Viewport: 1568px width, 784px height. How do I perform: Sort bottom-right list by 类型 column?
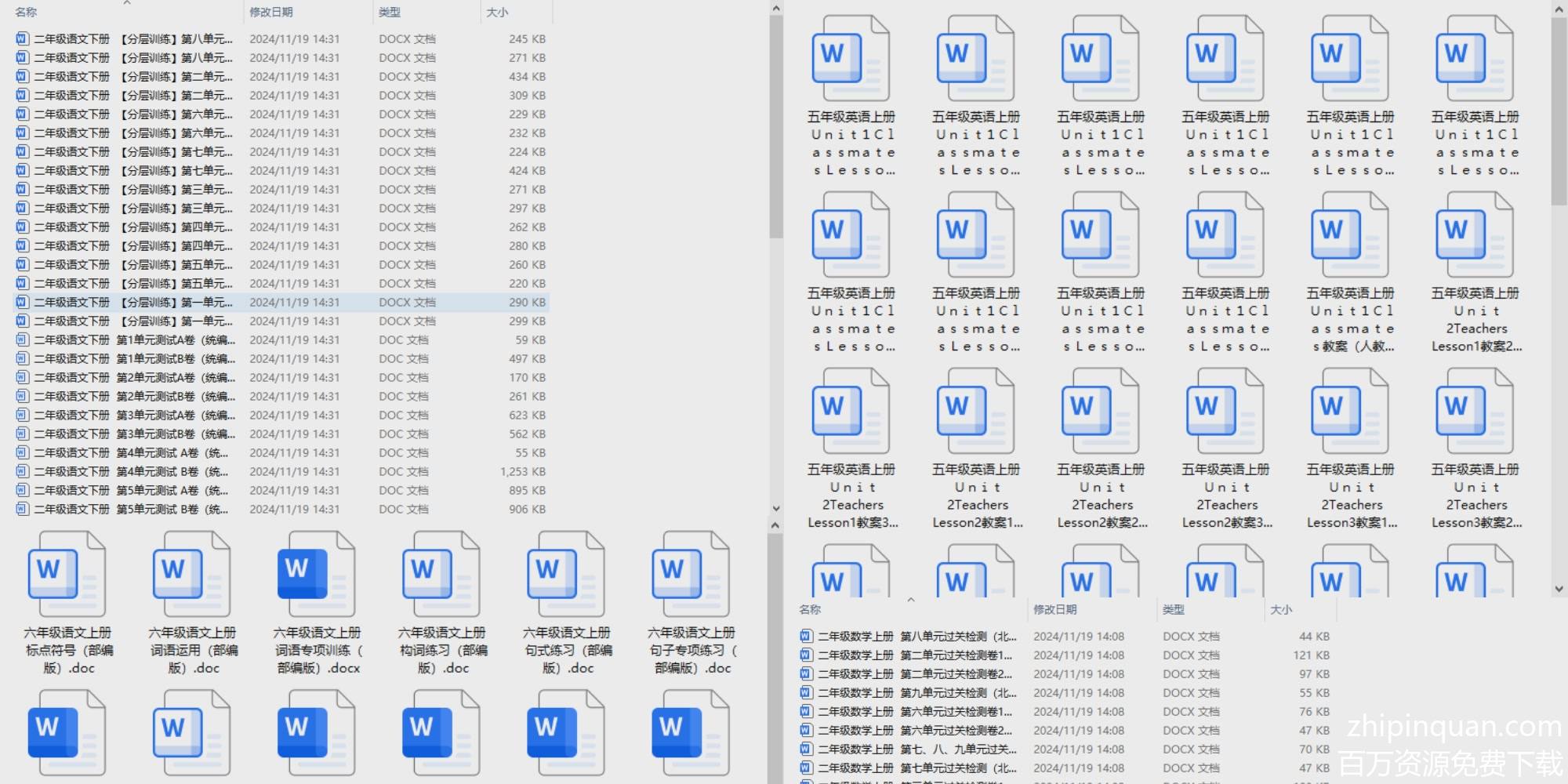tap(1174, 609)
